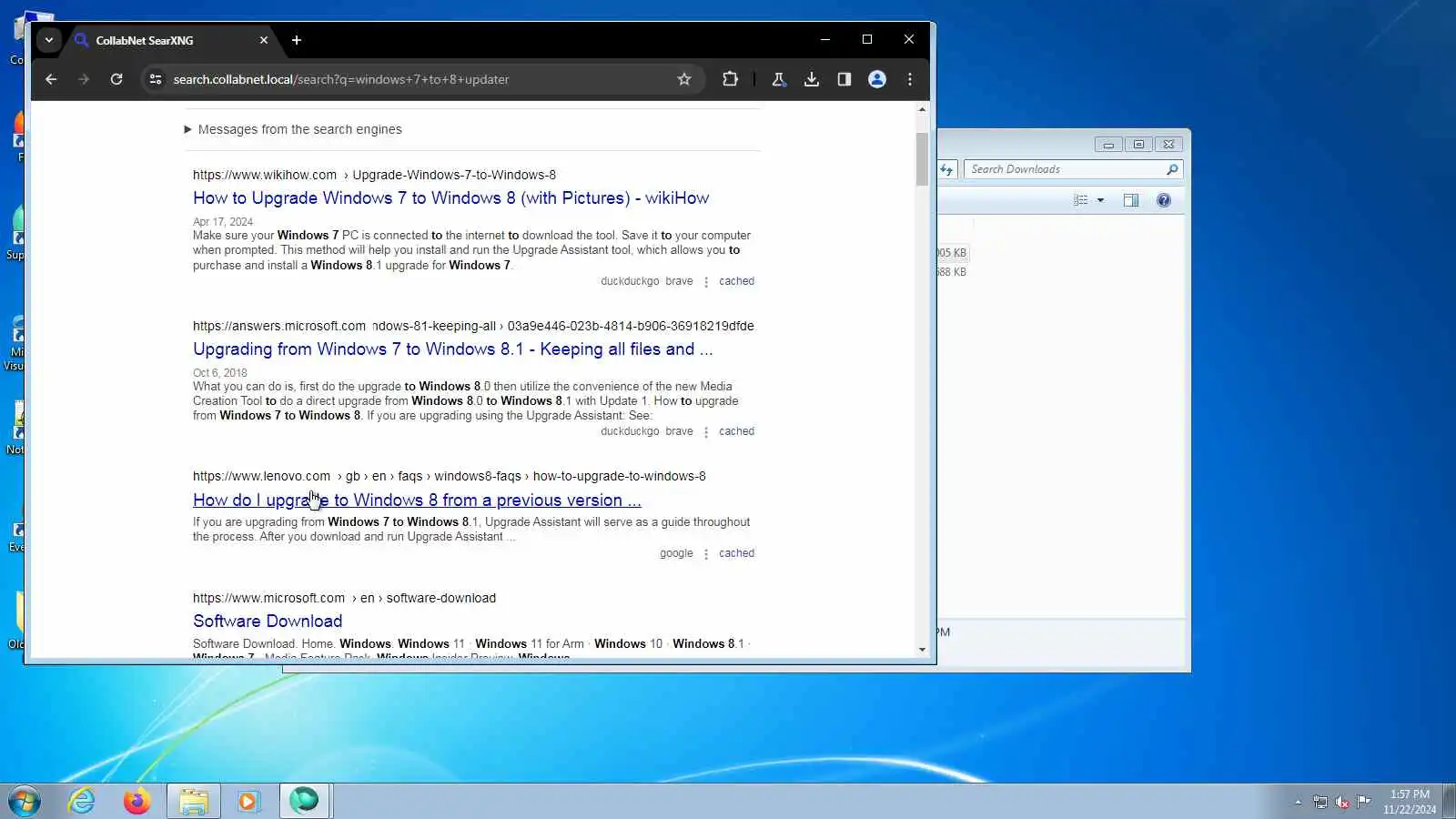Toggle the Explorer preview pane

point(1131,200)
